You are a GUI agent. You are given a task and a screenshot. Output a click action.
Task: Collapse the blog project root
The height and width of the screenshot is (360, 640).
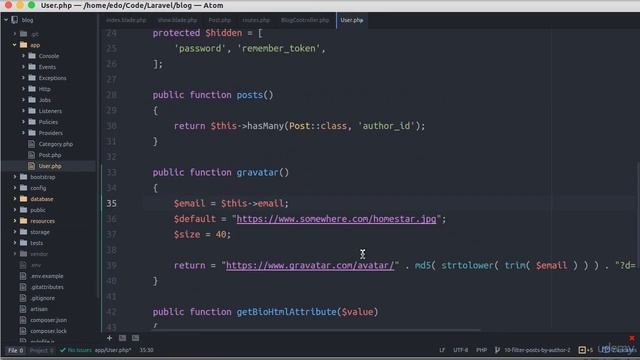tap(6, 20)
